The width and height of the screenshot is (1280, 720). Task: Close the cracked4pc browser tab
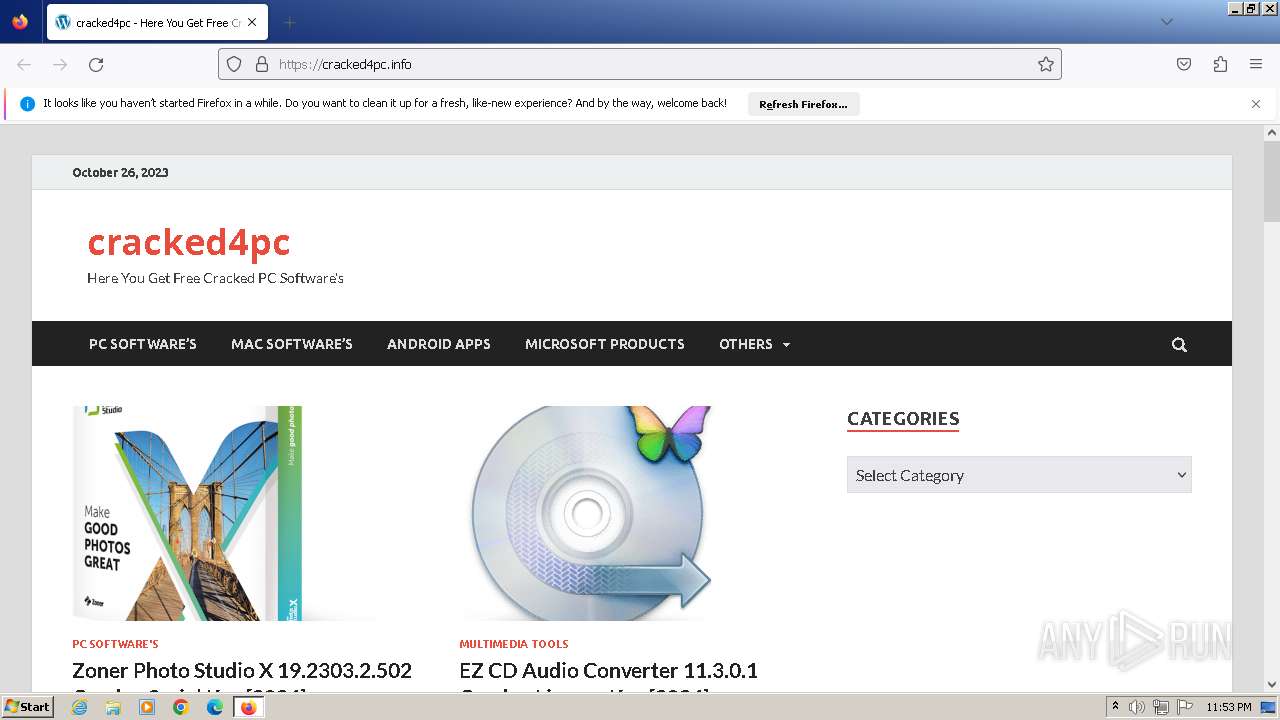point(252,22)
